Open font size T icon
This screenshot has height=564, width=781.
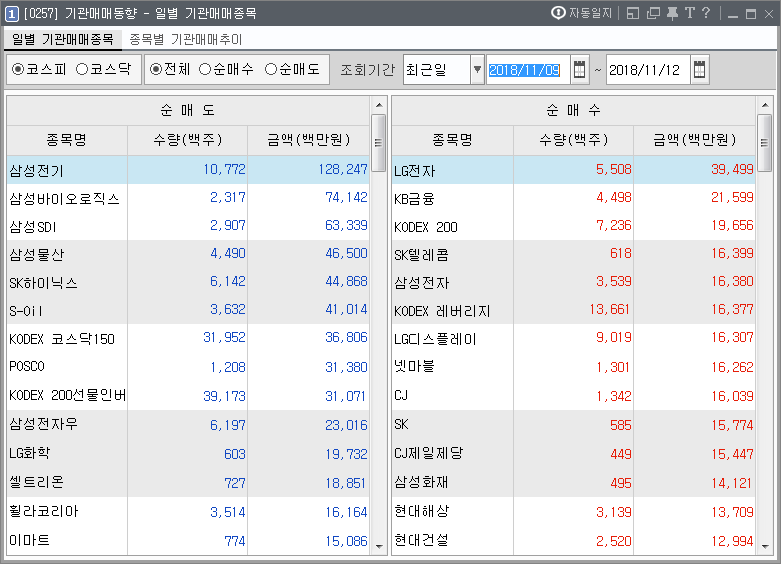689,13
